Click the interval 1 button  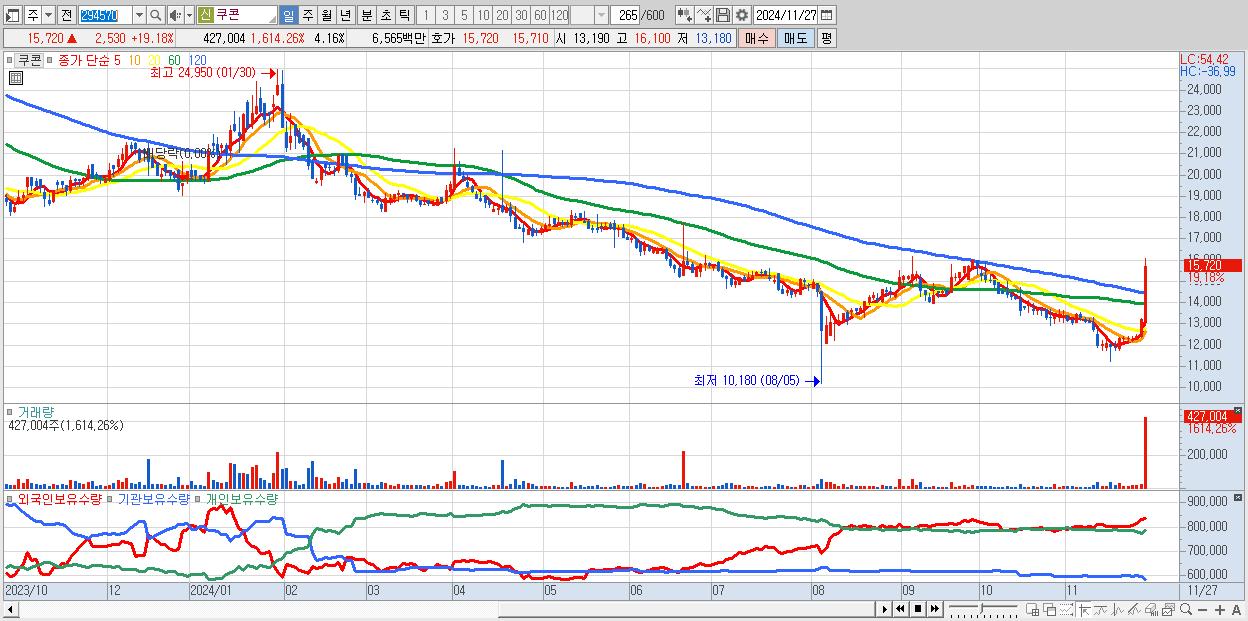pos(425,15)
